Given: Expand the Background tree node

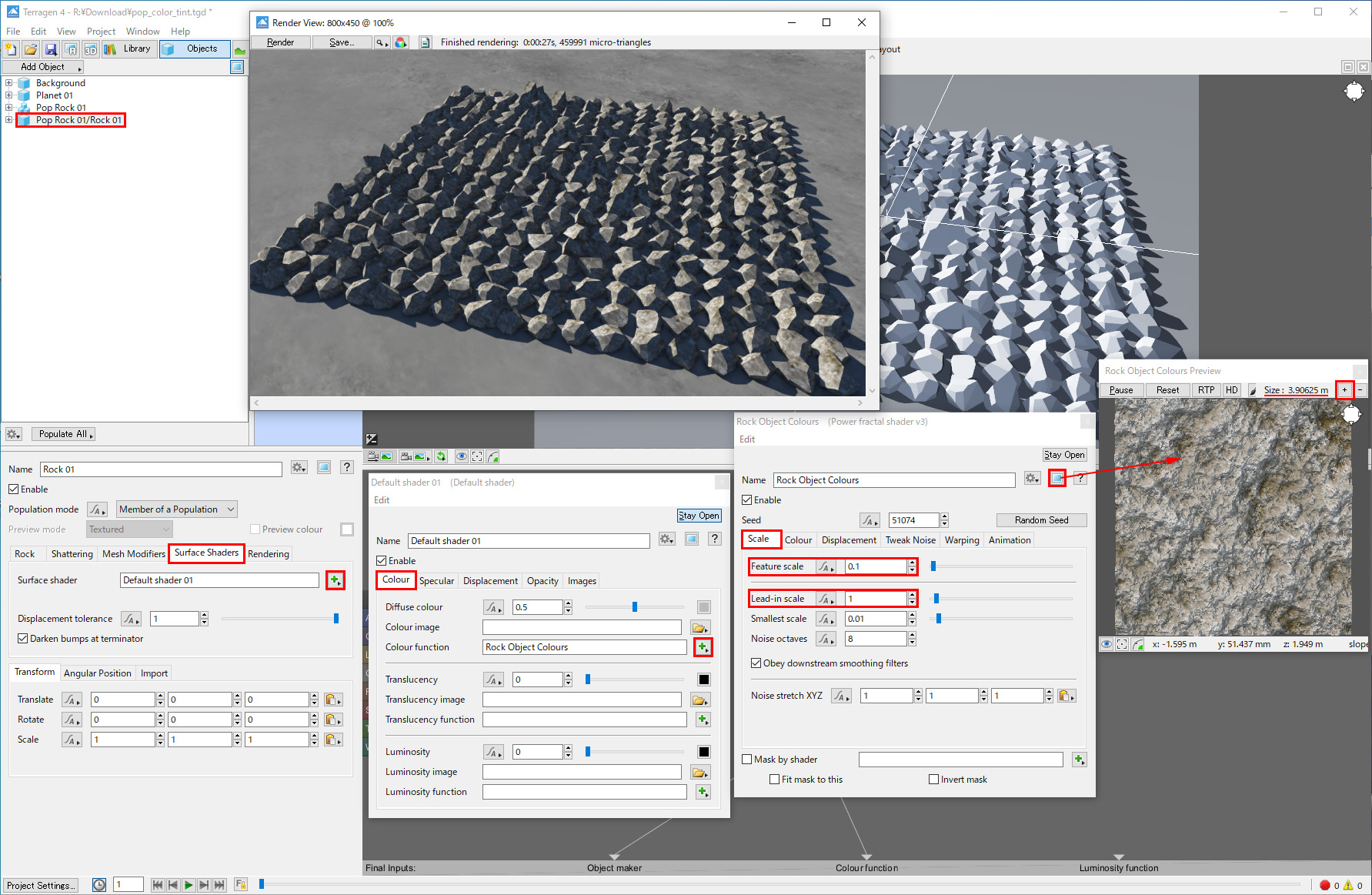Looking at the screenshot, I should point(9,83).
